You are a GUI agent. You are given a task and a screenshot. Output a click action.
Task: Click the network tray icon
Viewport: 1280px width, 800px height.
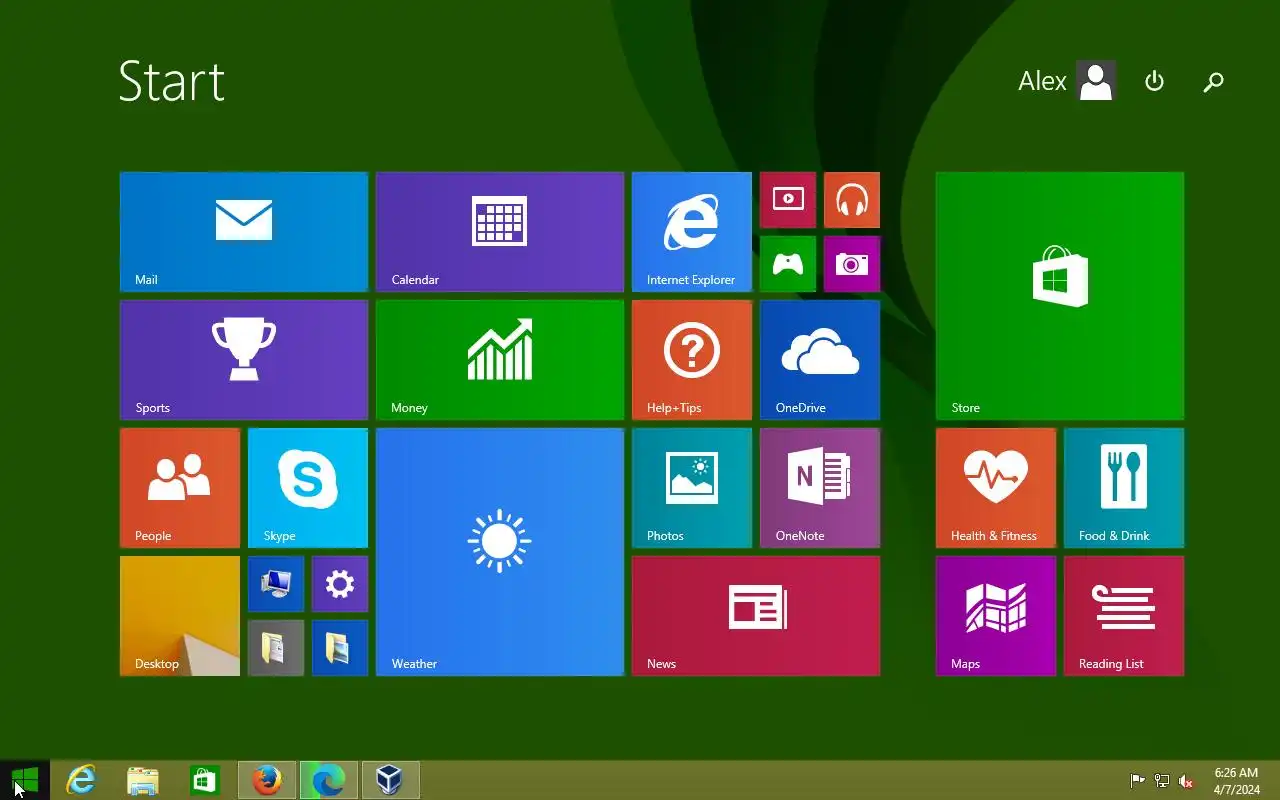click(x=1161, y=781)
